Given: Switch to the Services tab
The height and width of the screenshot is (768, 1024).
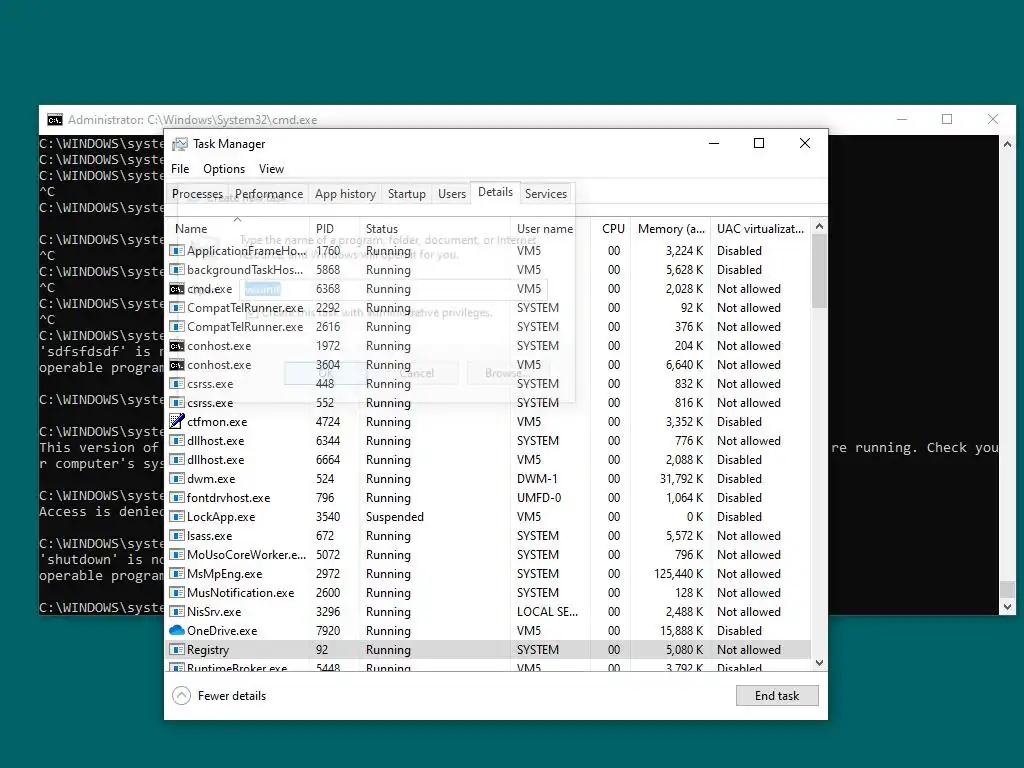Looking at the screenshot, I should click(x=546, y=194).
